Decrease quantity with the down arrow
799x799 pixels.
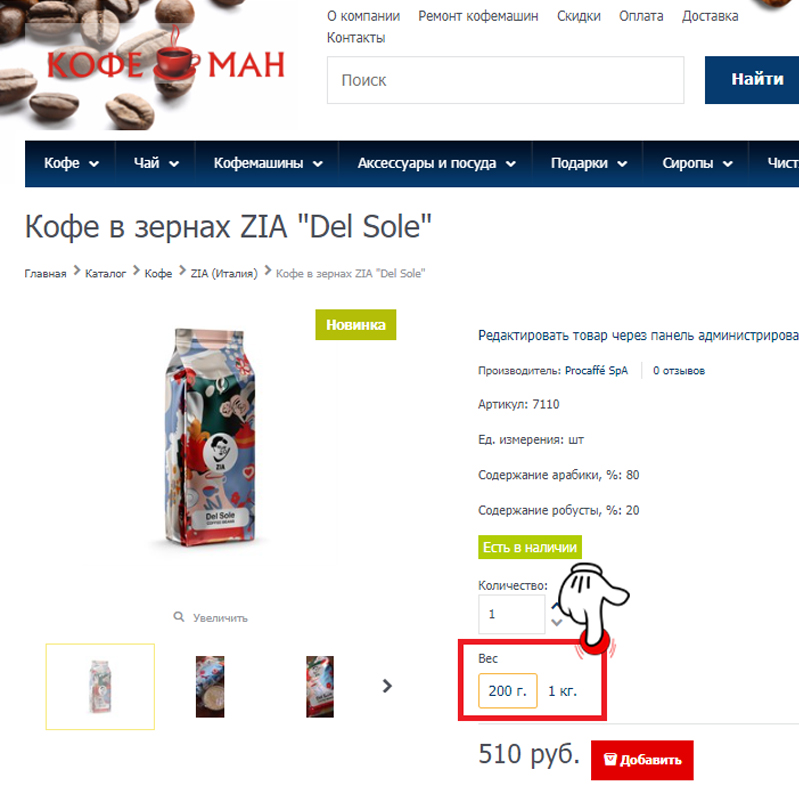(556, 623)
